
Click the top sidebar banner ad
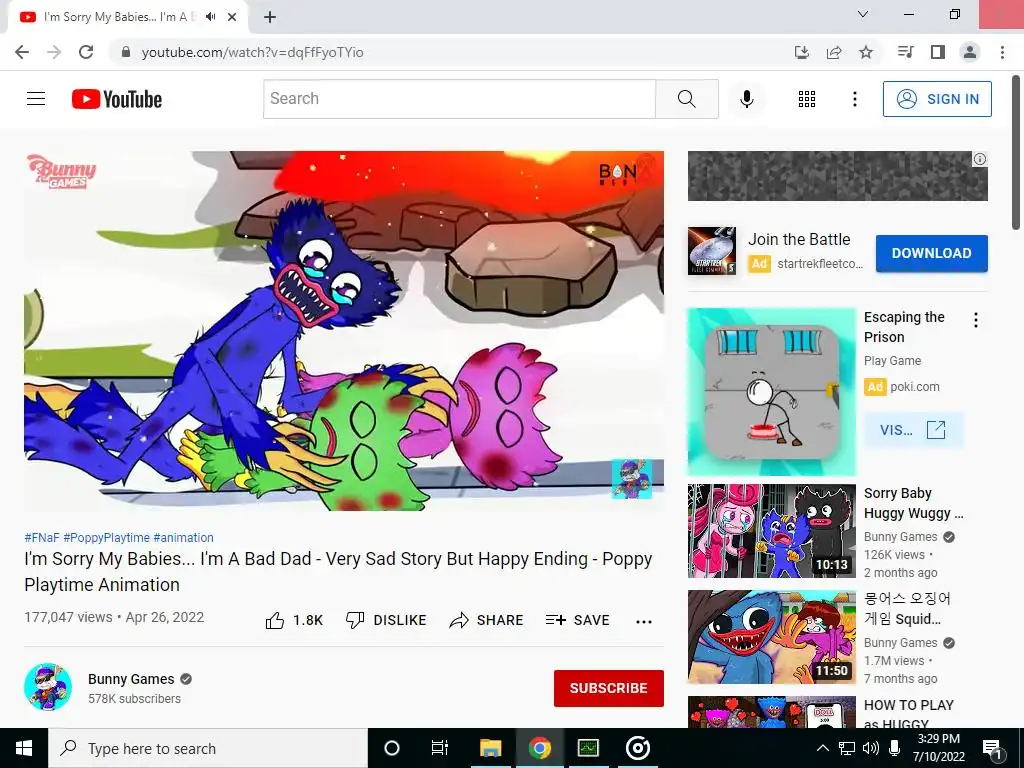coord(837,176)
